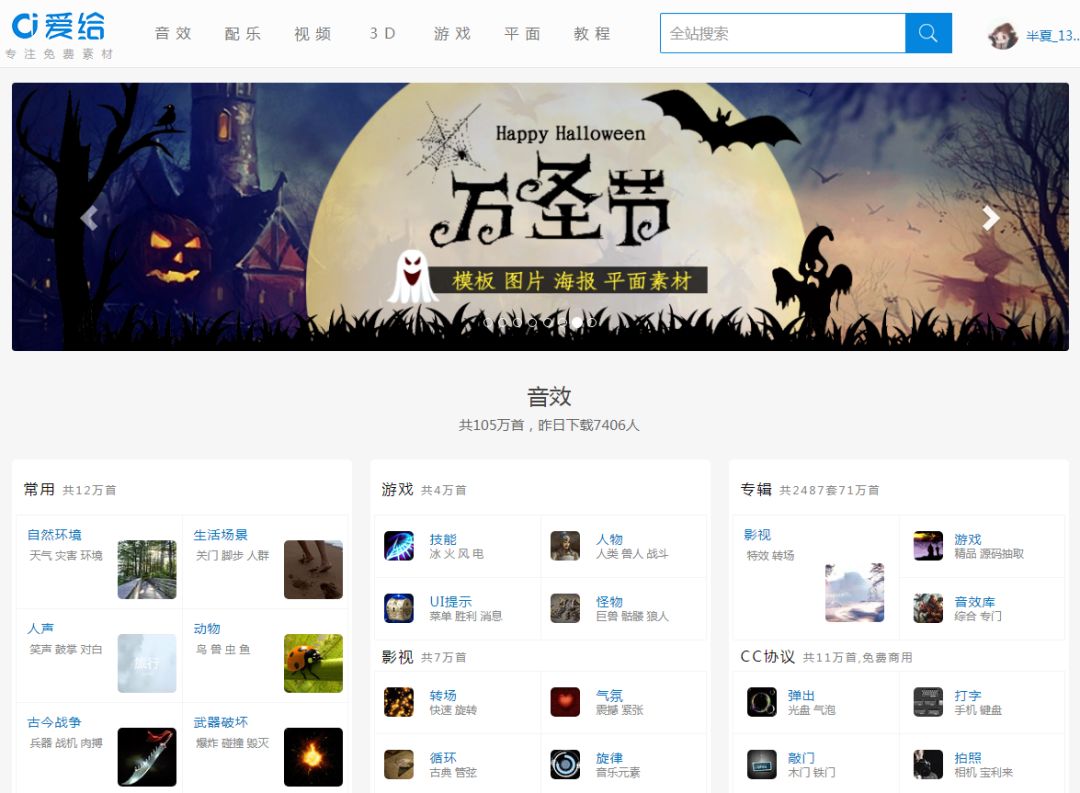Open the 配乐 navigation menu
The width and height of the screenshot is (1080, 793).
(242, 33)
